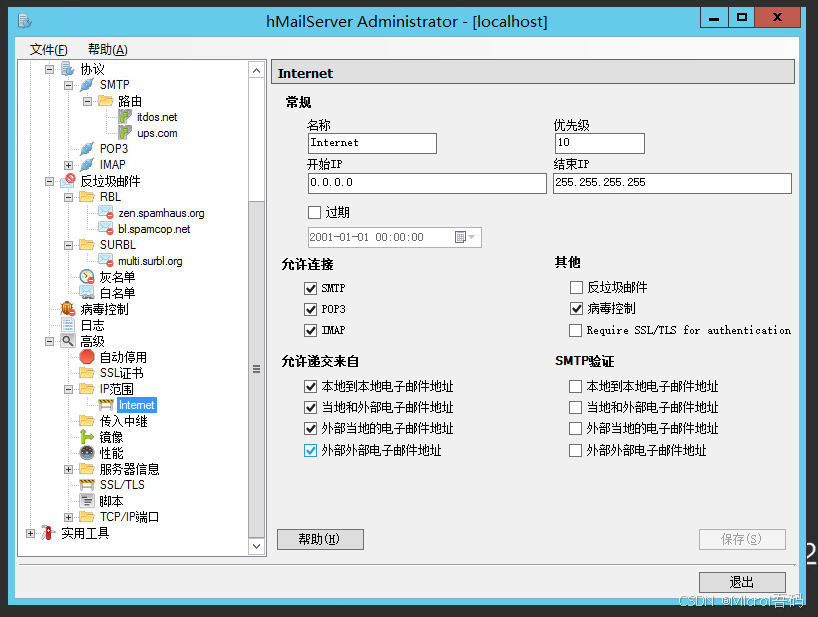This screenshot has height=617, width=818.
Task: Click the 脚本 script page icon
Action: pos(87,501)
